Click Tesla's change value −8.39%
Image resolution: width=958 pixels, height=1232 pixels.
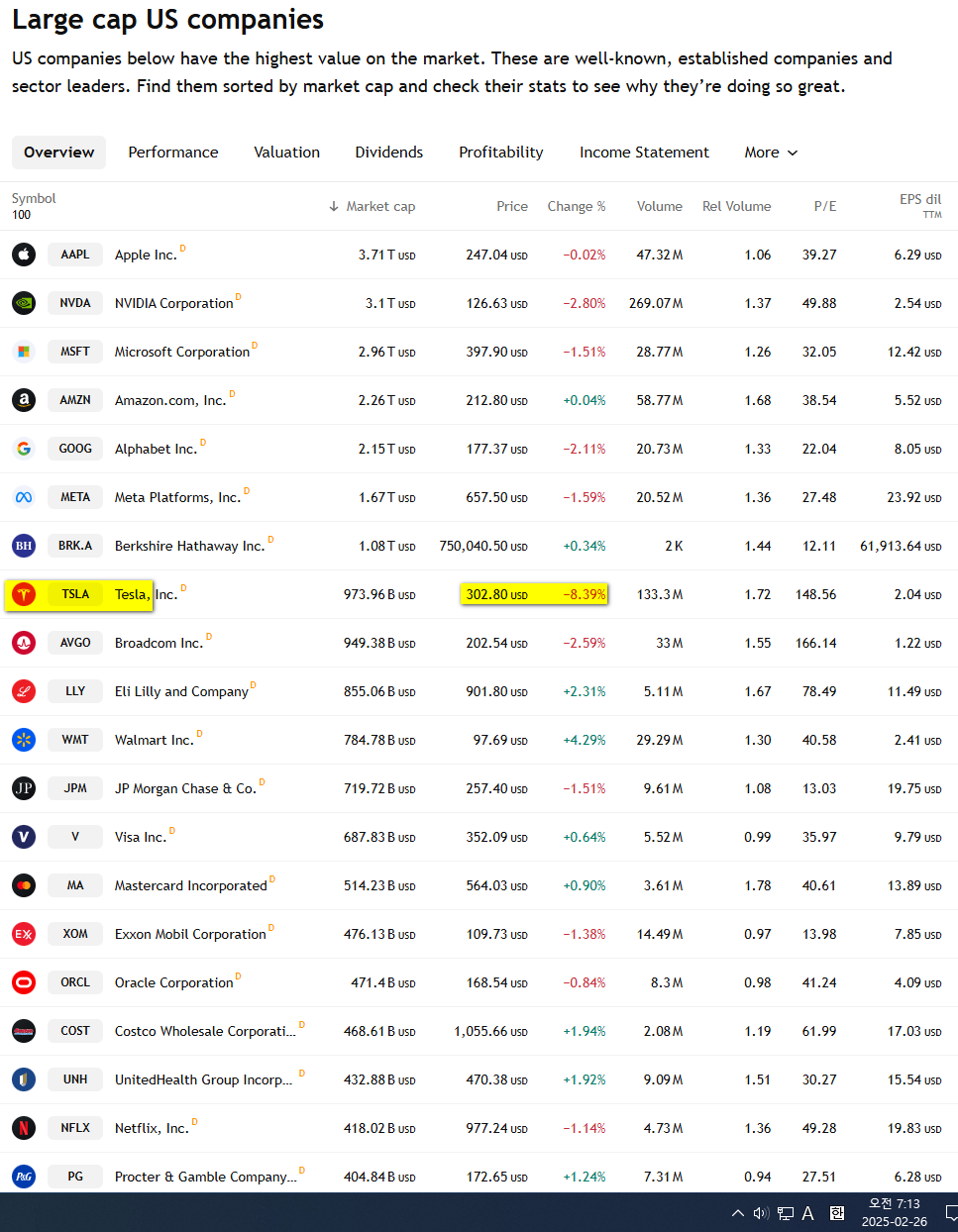tap(585, 594)
